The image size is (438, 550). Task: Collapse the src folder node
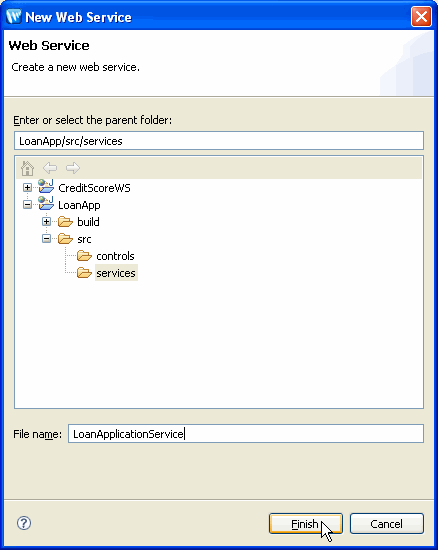point(46,239)
